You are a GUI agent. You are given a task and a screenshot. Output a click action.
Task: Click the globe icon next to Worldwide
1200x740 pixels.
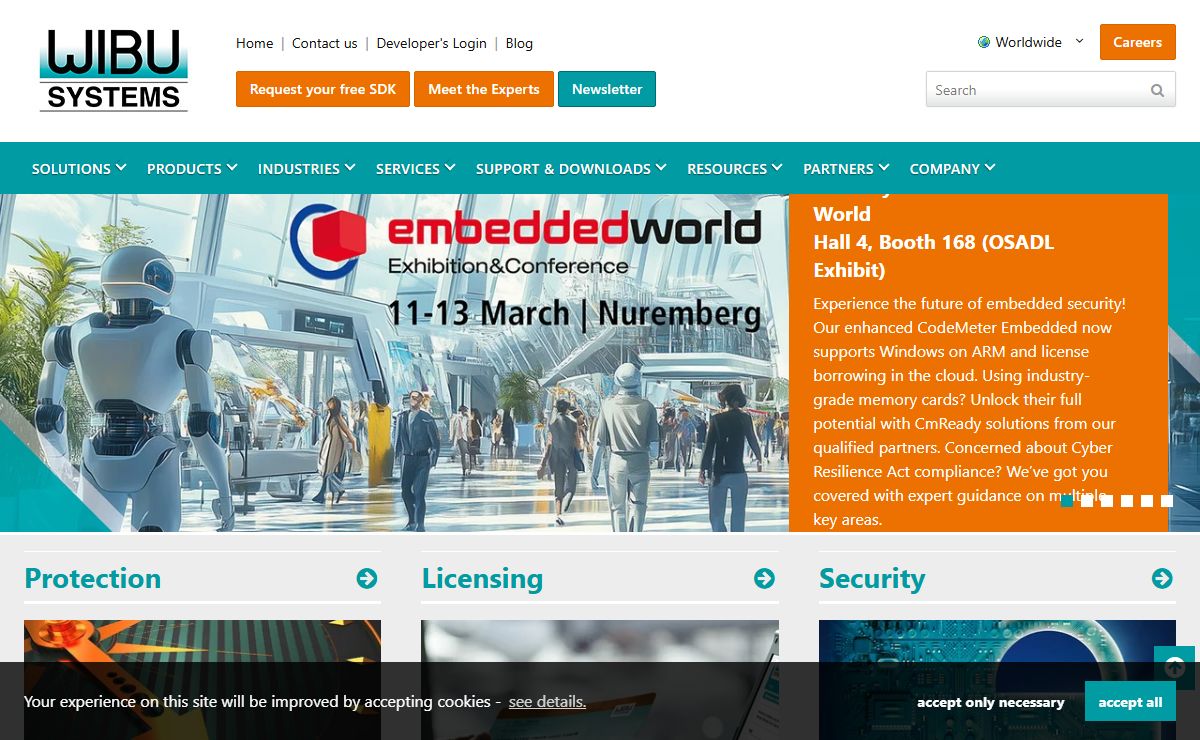pyautogui.click(x=984, y=42)
